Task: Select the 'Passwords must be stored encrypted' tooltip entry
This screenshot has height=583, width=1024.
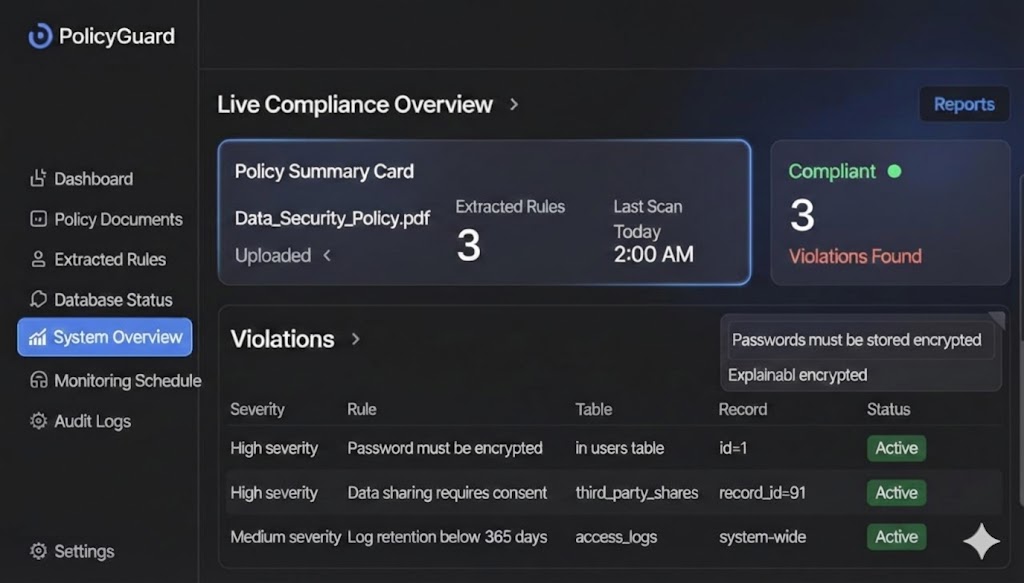Action: (857, 340)
